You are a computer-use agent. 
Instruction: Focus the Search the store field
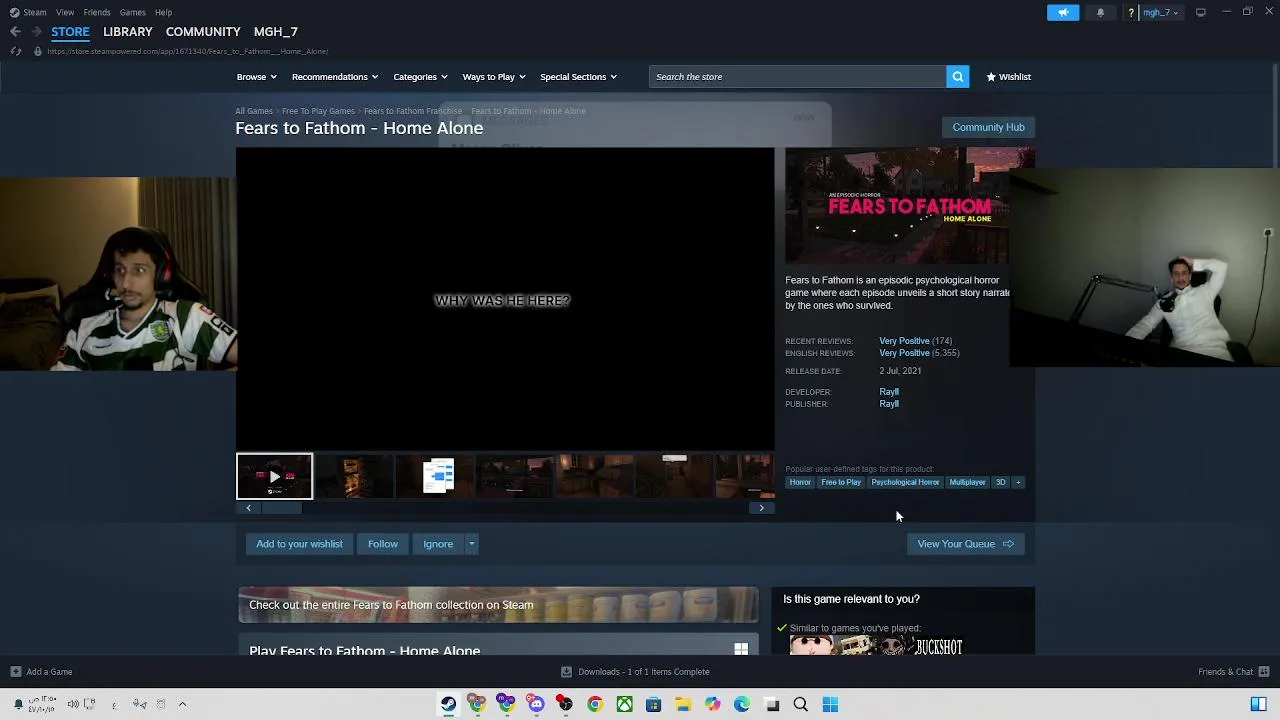[x=797, y=77]
